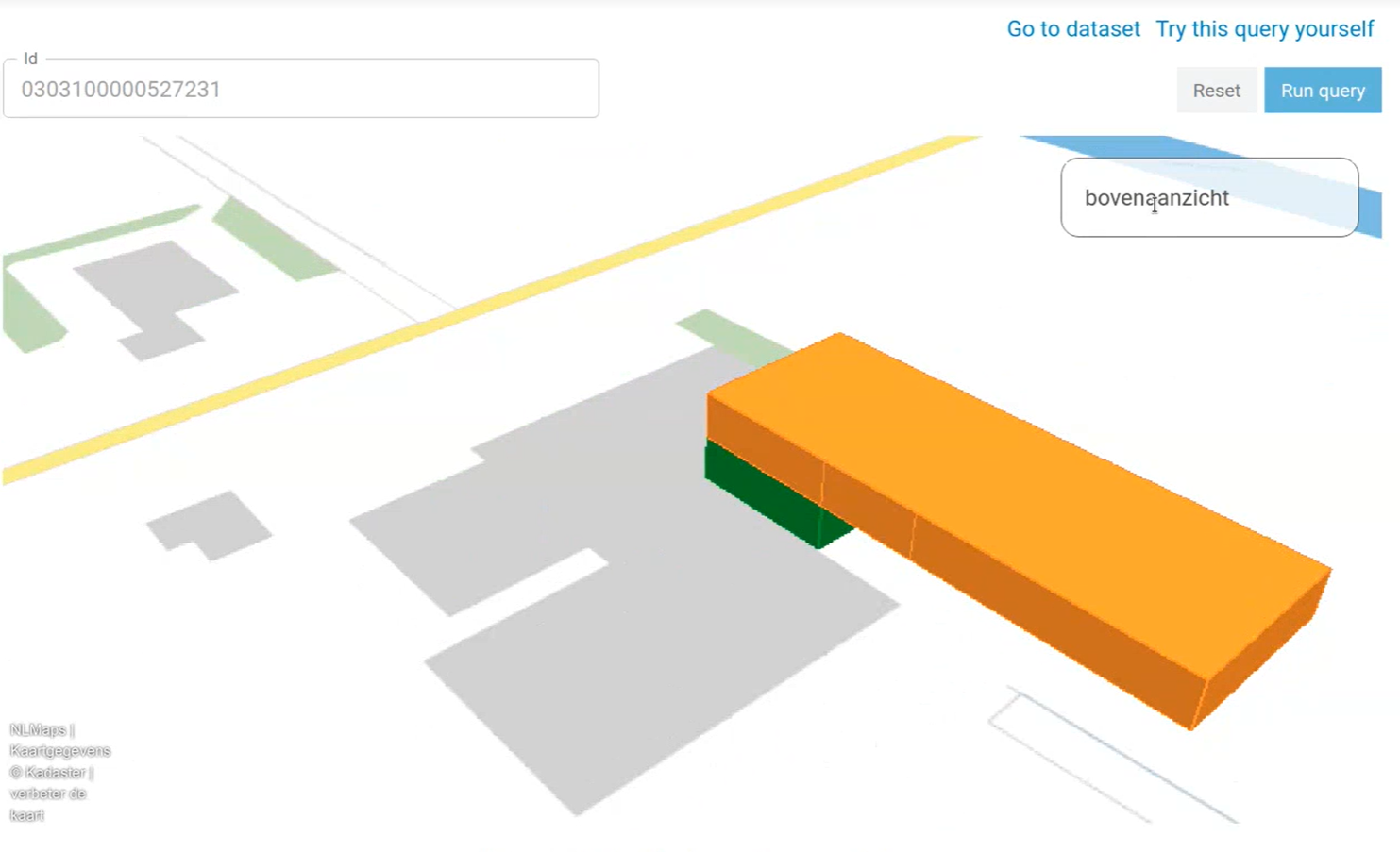Click the bovenaanzicht popup label
Screen dimensions: 1400x852
pos(1156,198)
